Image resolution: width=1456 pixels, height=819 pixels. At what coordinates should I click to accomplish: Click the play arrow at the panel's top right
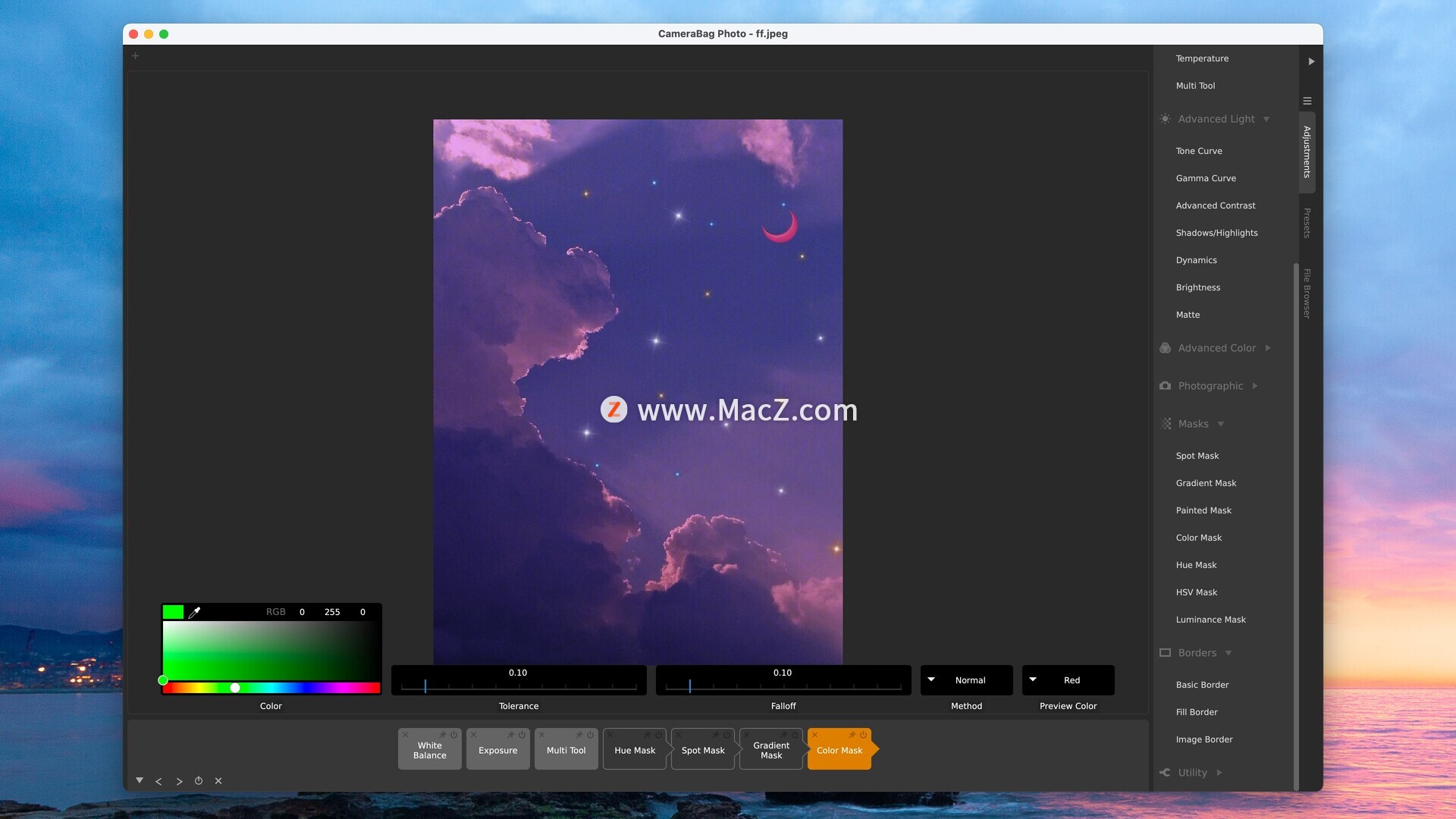pyautogui.click(x=1311, y=61)
